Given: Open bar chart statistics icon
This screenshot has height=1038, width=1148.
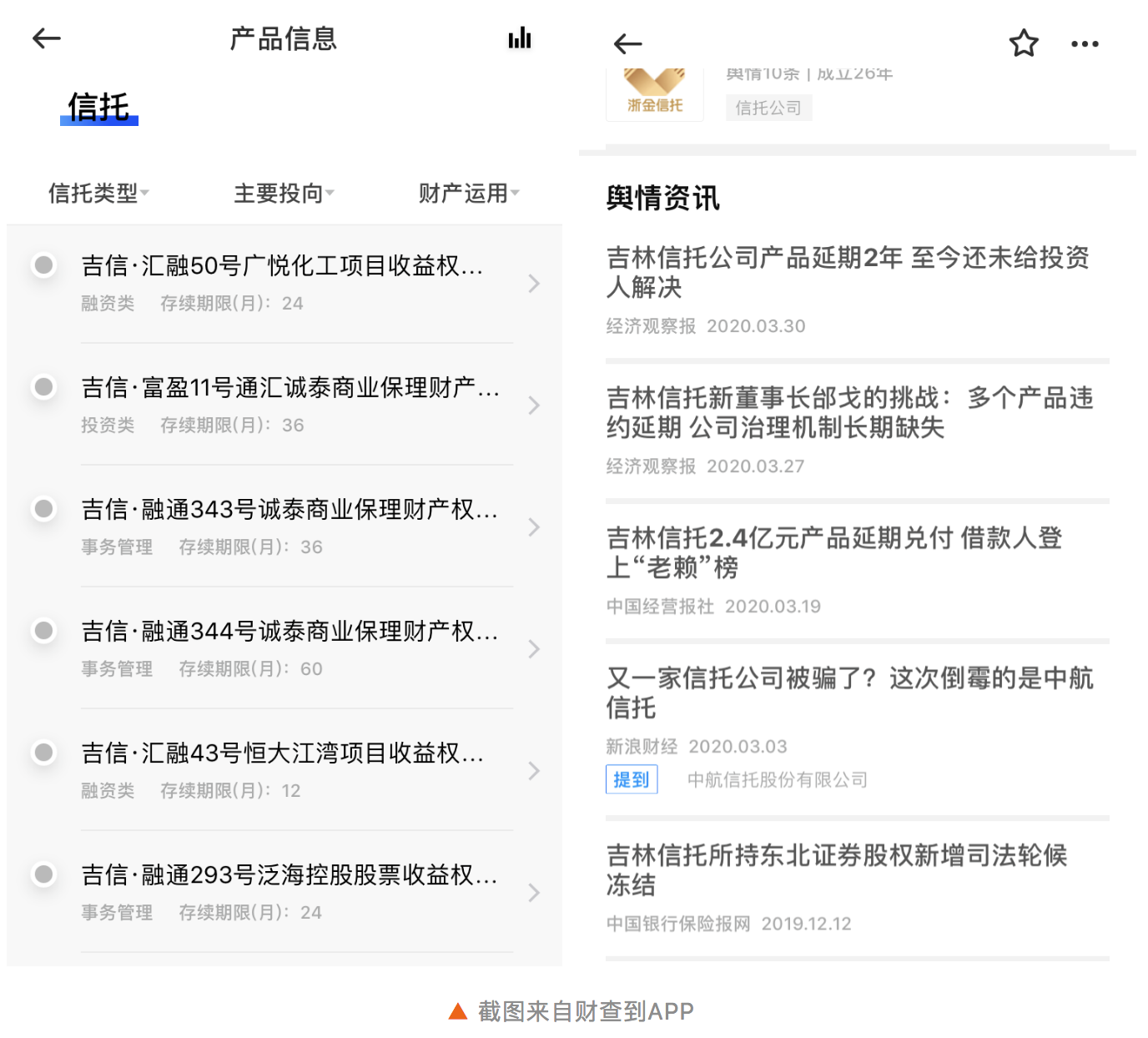Looking at the screenshot, I should coord(520,38).
